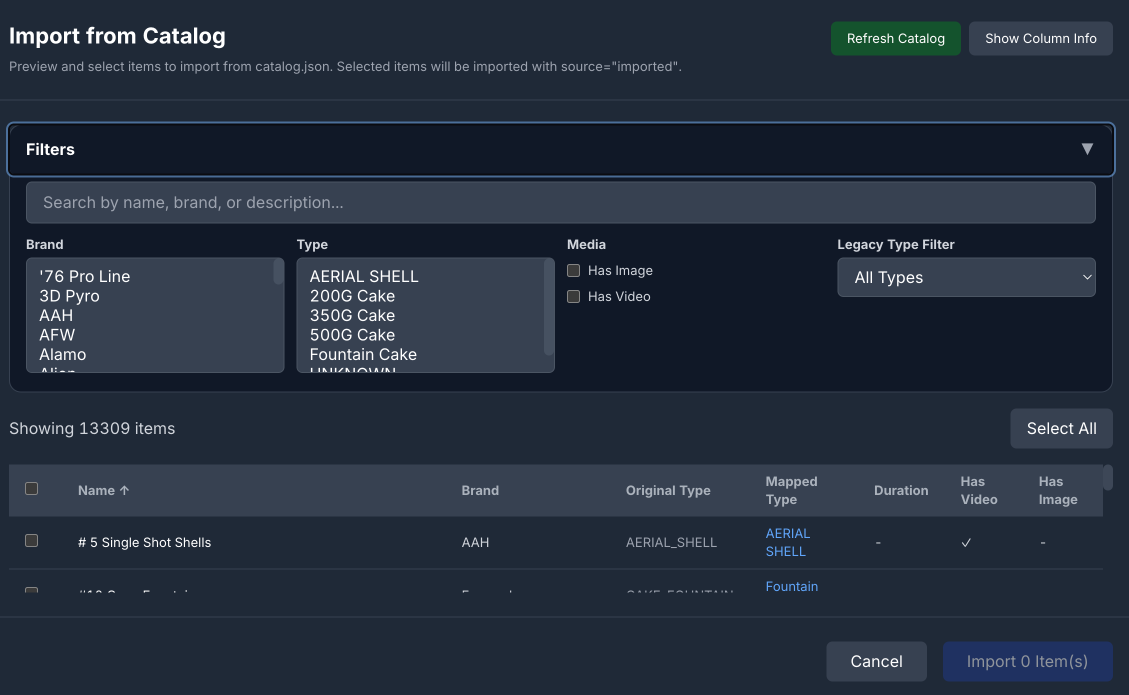Click the # 5 Single Shot Shells name
The height and width of the screenshot is (695, 1129).
(x=145, y=542)
